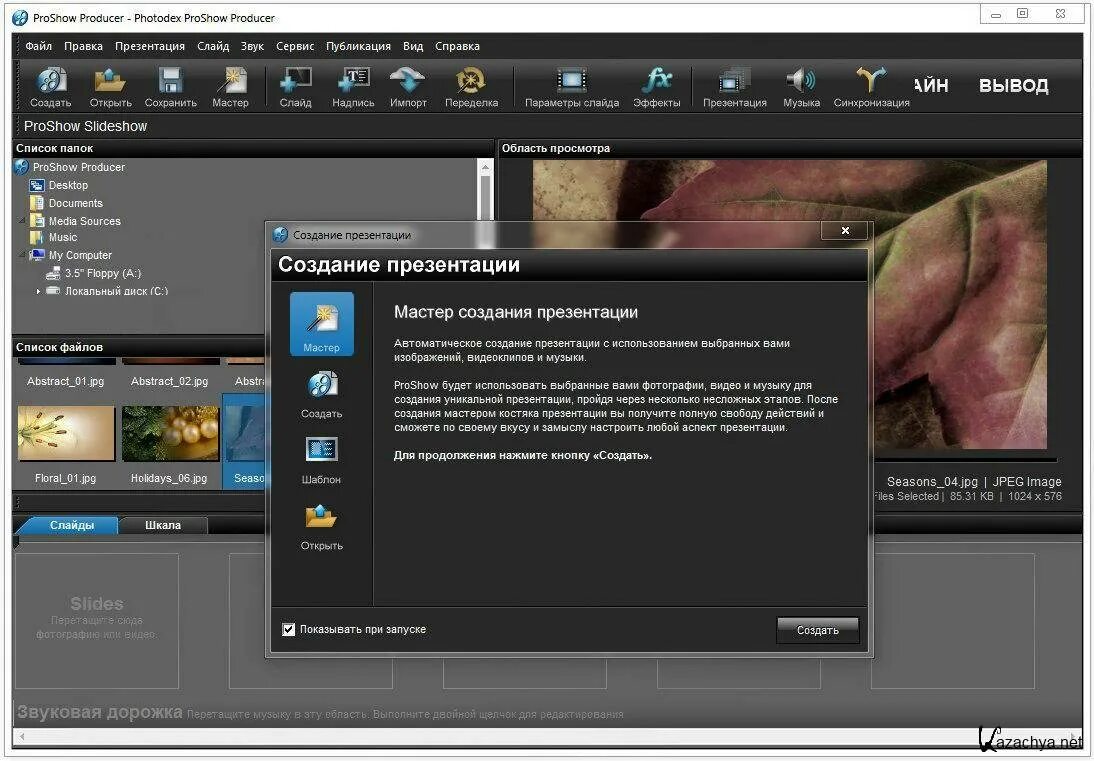Screen dimensions: 1094x761
Task: Launch the Мастер wizard from the toolbar
Action: tap(230, 87)
